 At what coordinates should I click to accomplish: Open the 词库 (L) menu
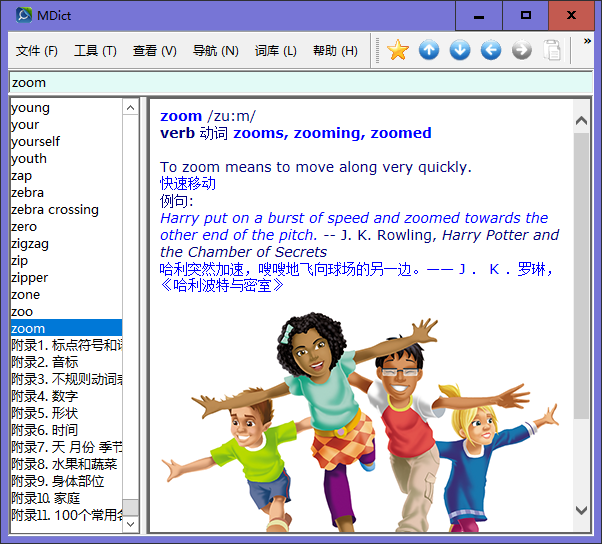[x=275, y=51]
